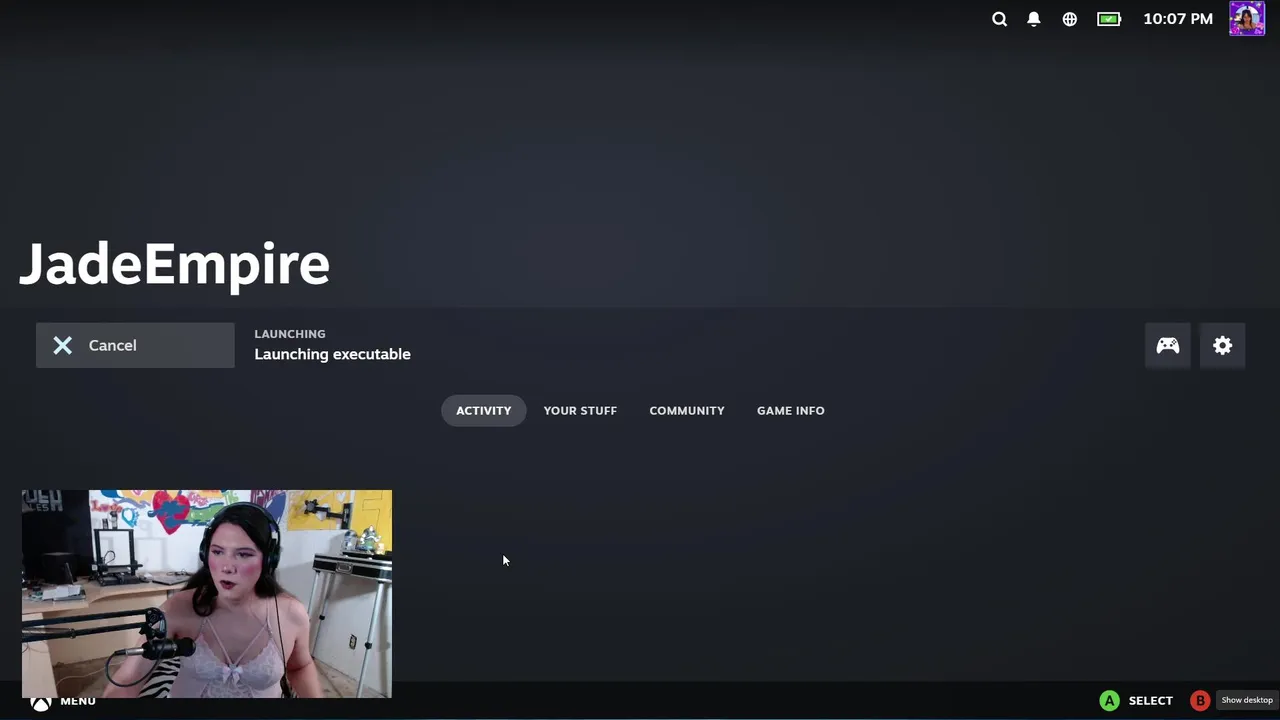Cancel the JadeEmpire launch

(x=135, y=345)
